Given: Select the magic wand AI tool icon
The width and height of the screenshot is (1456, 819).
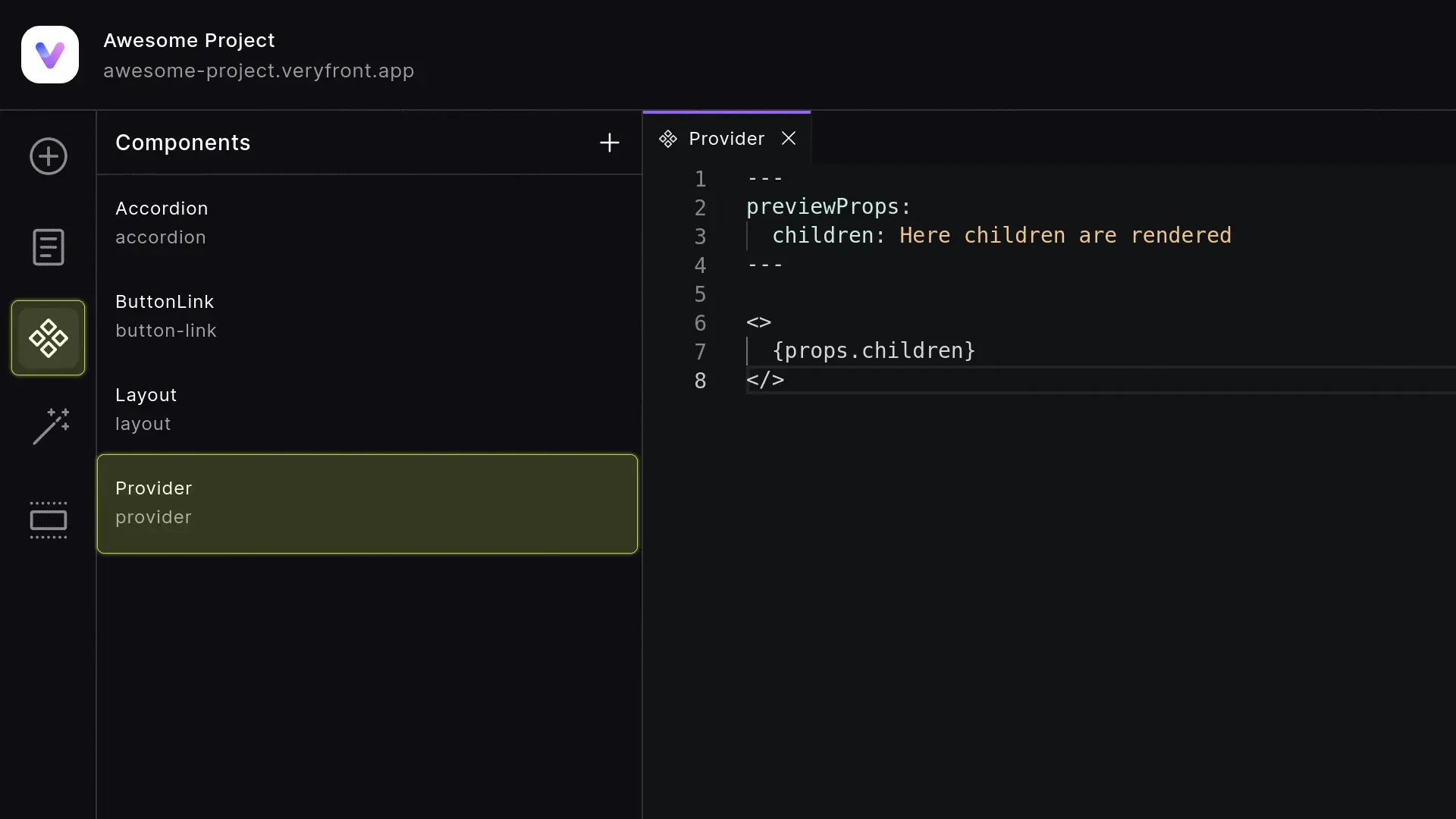Looking at the screenshot, I should pyautogui.click(x=49, y=427).
